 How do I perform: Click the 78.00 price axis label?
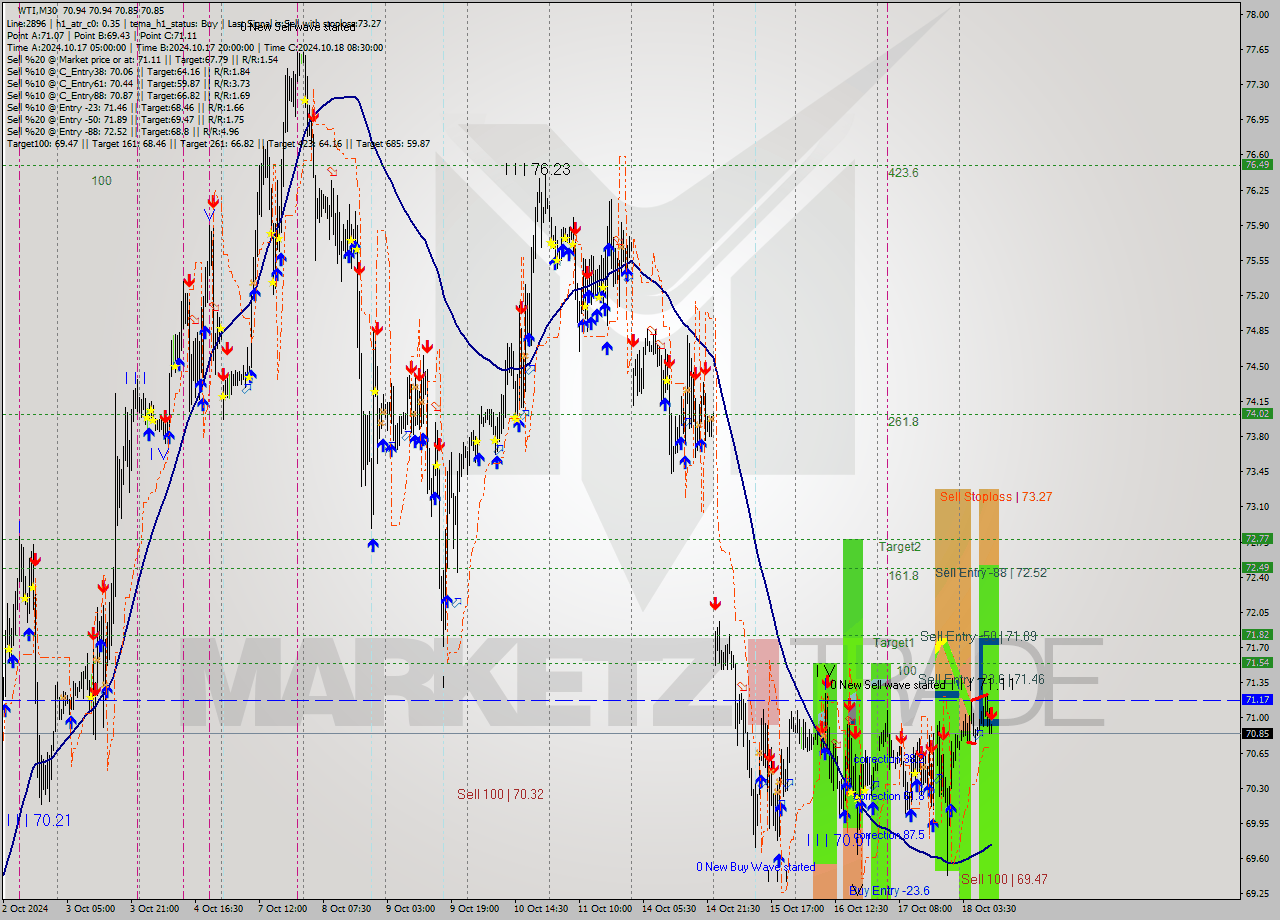click(x=1257, y=14)
